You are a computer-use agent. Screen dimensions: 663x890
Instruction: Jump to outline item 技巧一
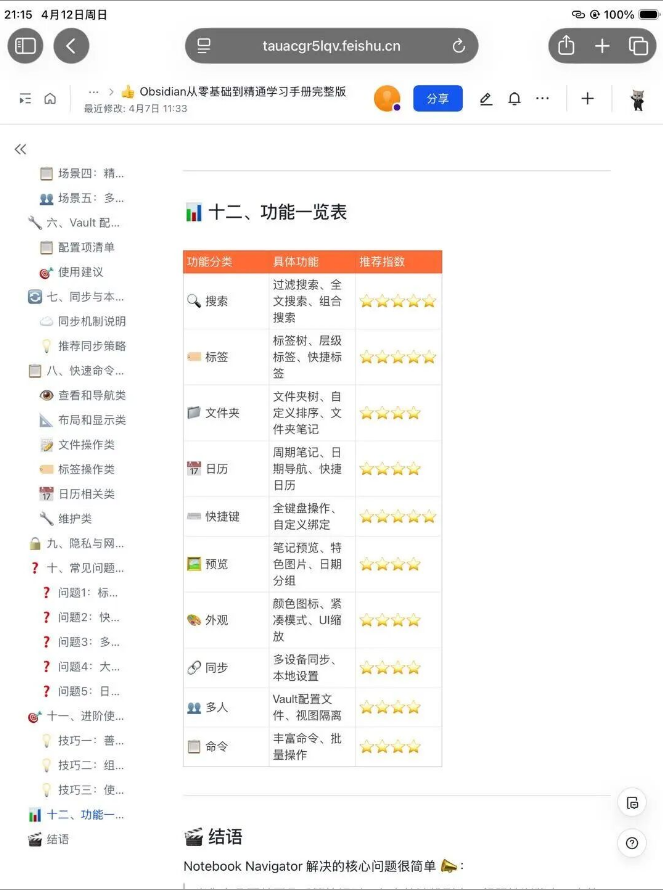tap(82, 741)
